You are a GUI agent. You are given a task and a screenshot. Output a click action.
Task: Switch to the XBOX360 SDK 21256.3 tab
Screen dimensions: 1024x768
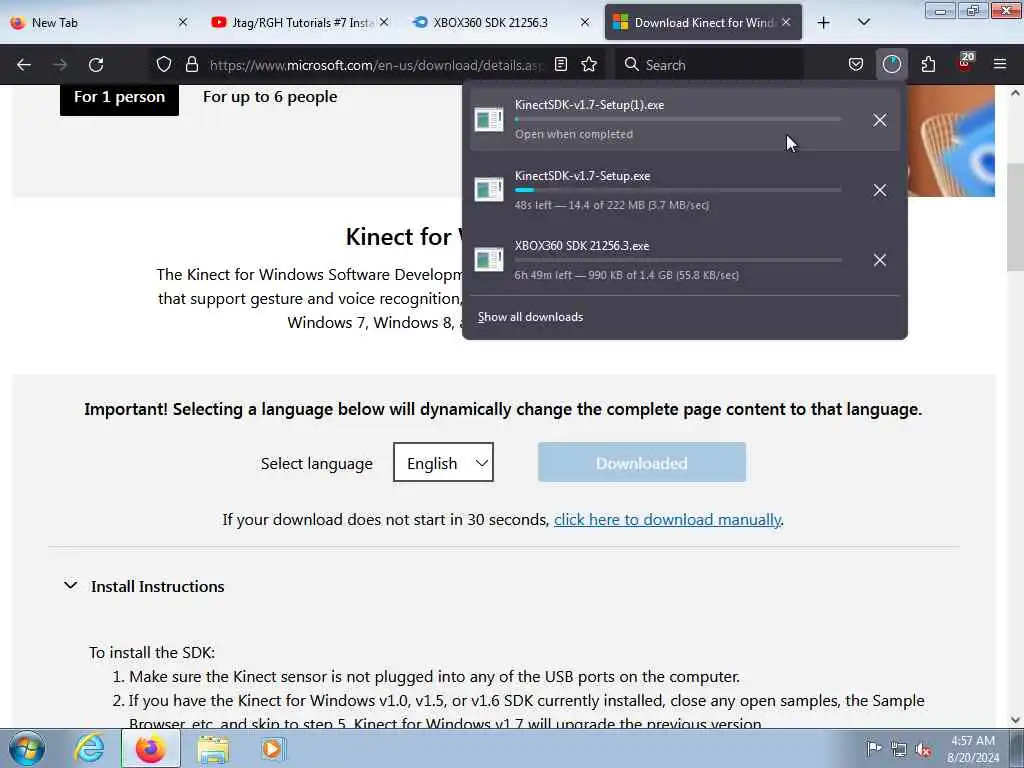(501, 23)
